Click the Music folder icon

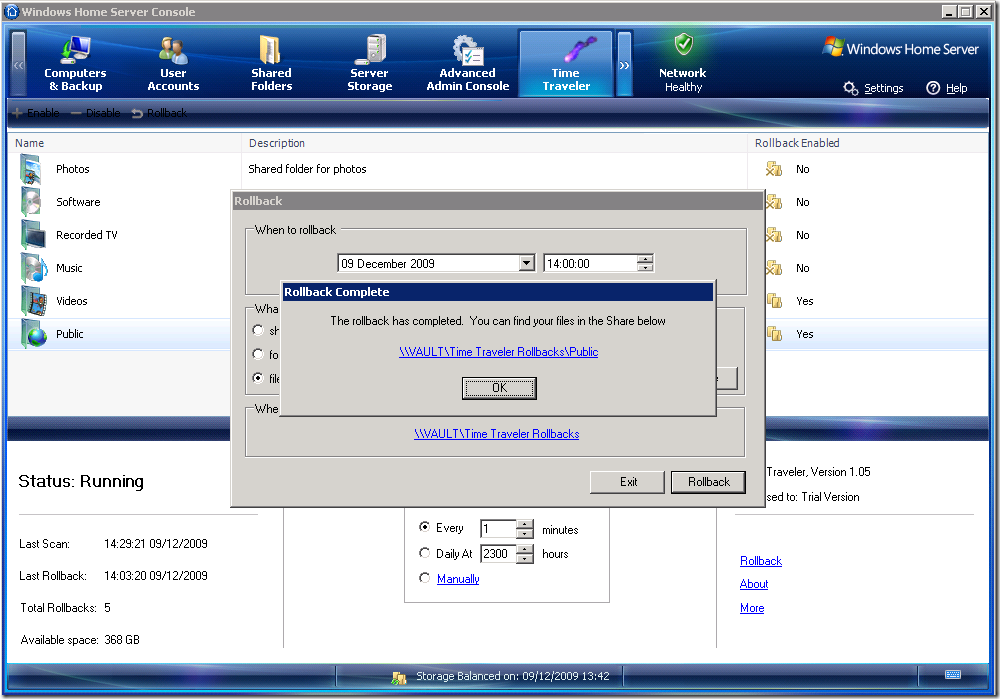pyautogui.click(x=34, y=269)
